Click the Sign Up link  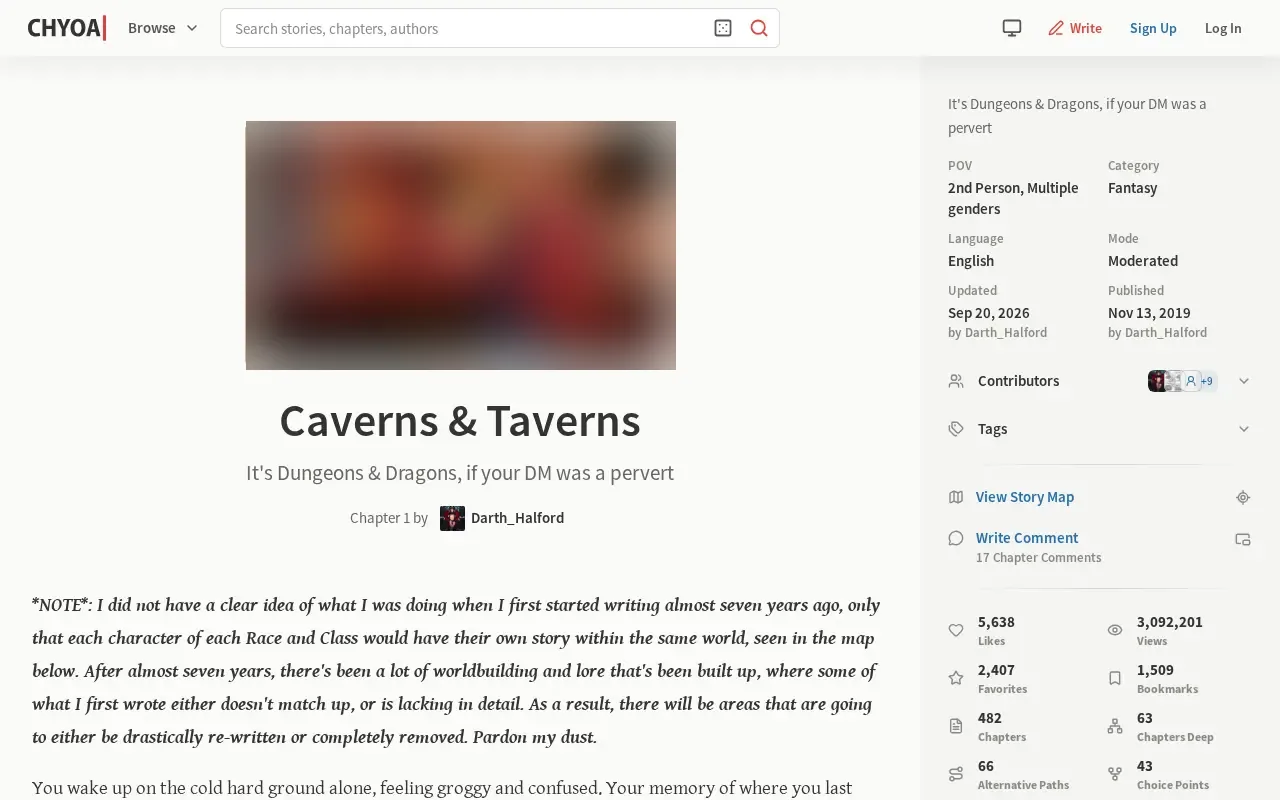click(x=1153, y=28)
